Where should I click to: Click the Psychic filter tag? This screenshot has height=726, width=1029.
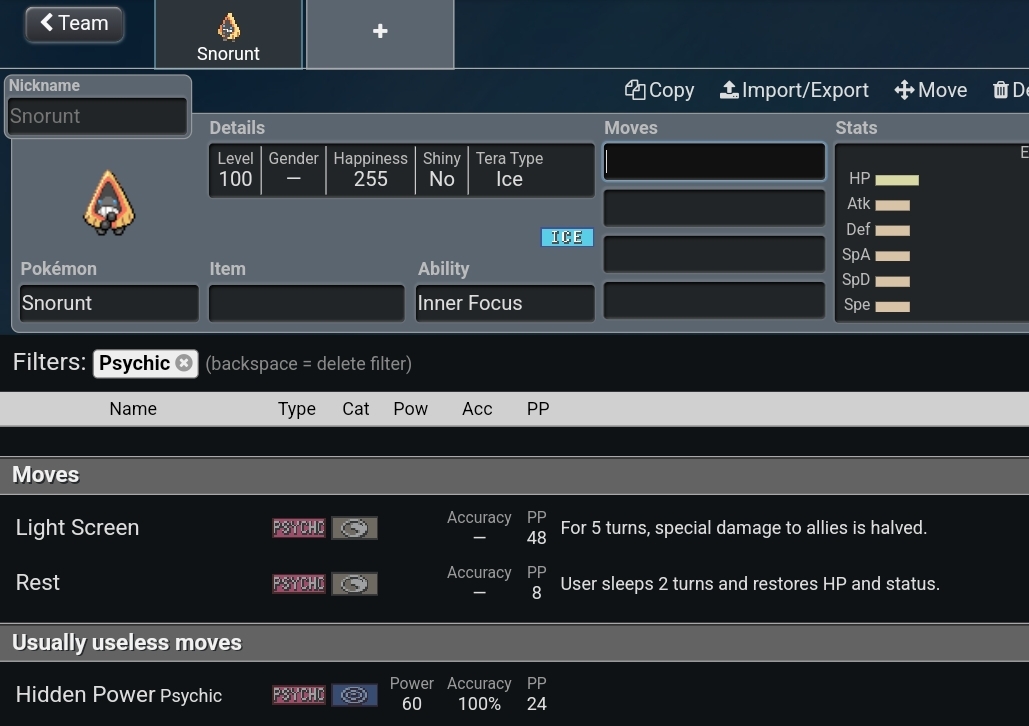(145, 363)
